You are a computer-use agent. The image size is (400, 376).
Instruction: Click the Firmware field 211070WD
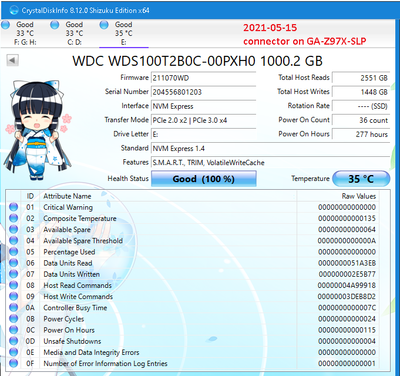[204, 78]
